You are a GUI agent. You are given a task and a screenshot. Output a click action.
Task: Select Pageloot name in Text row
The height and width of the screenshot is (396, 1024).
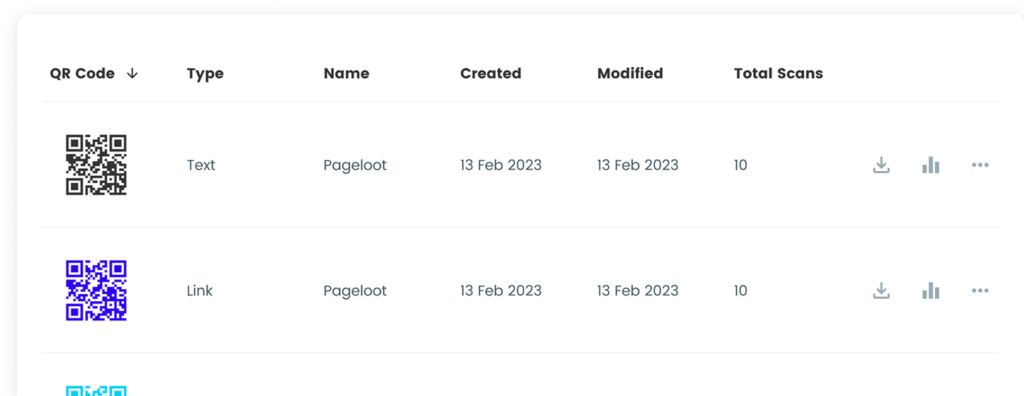355,165
